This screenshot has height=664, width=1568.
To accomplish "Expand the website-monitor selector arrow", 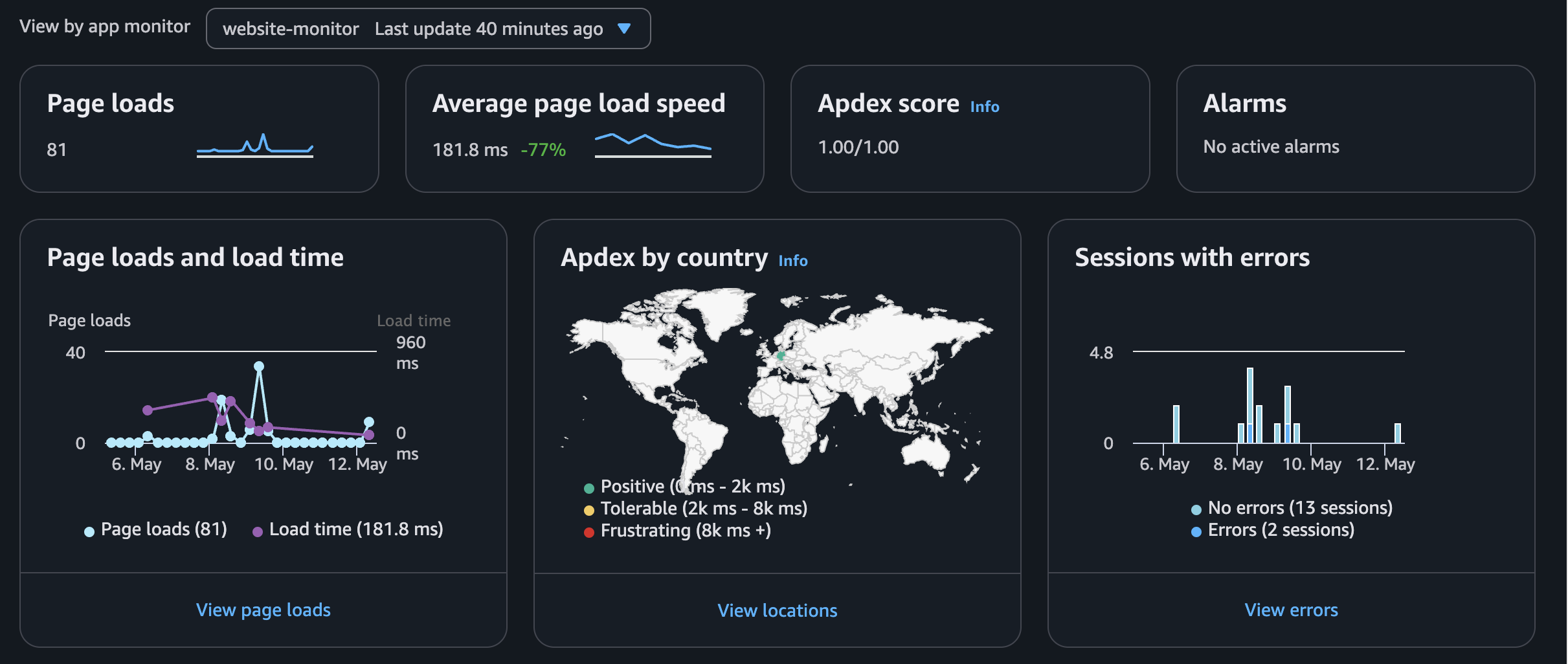I will coord(623,28).
